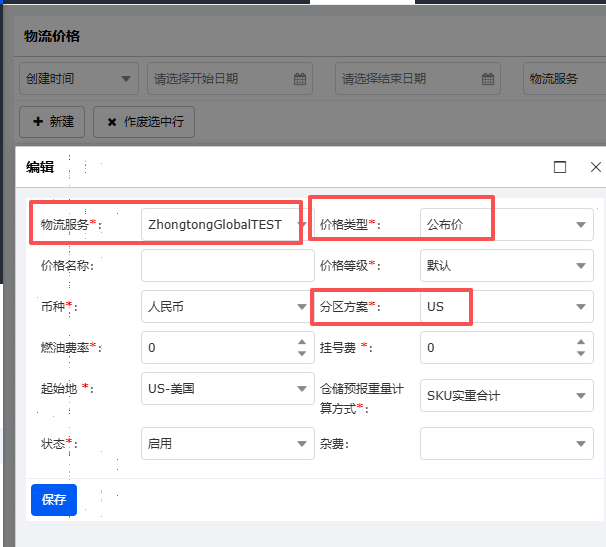Expand the 状态 dropdown set to 启用
The height and width of the screenshot is (547, 606).
point(303,443)
